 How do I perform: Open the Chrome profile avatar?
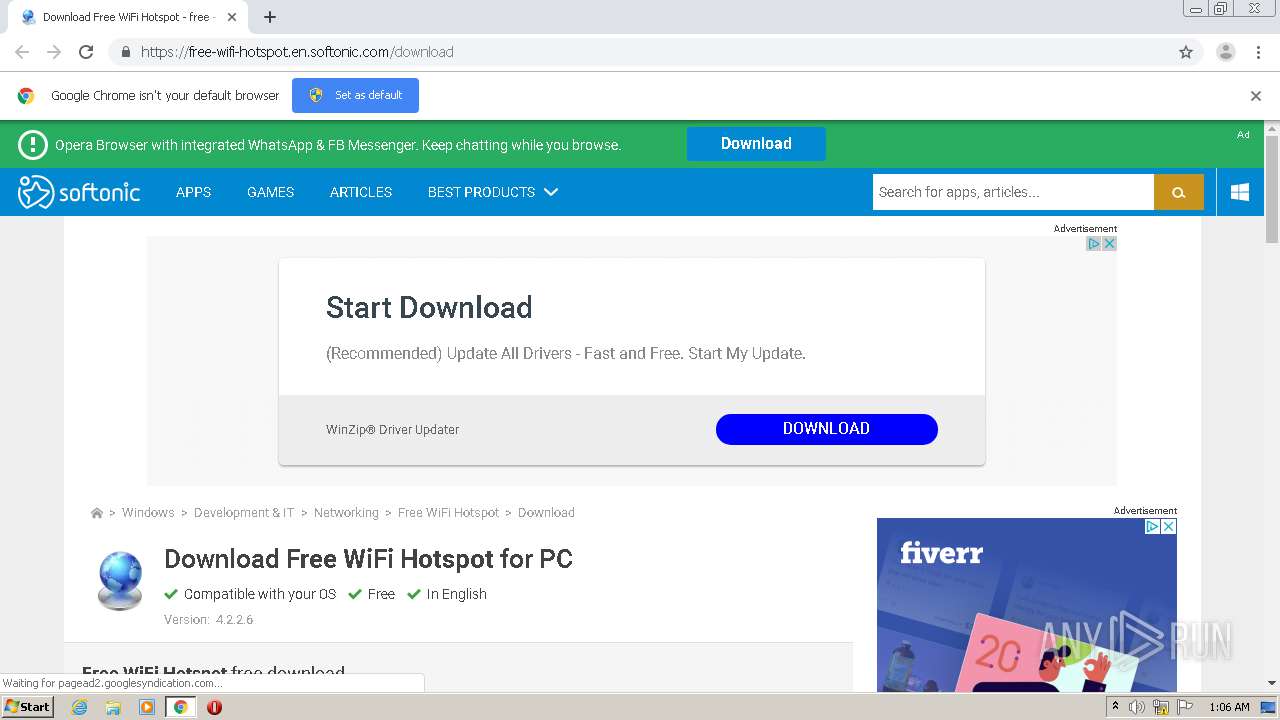pyautogui.click(x=1226, y=52)
